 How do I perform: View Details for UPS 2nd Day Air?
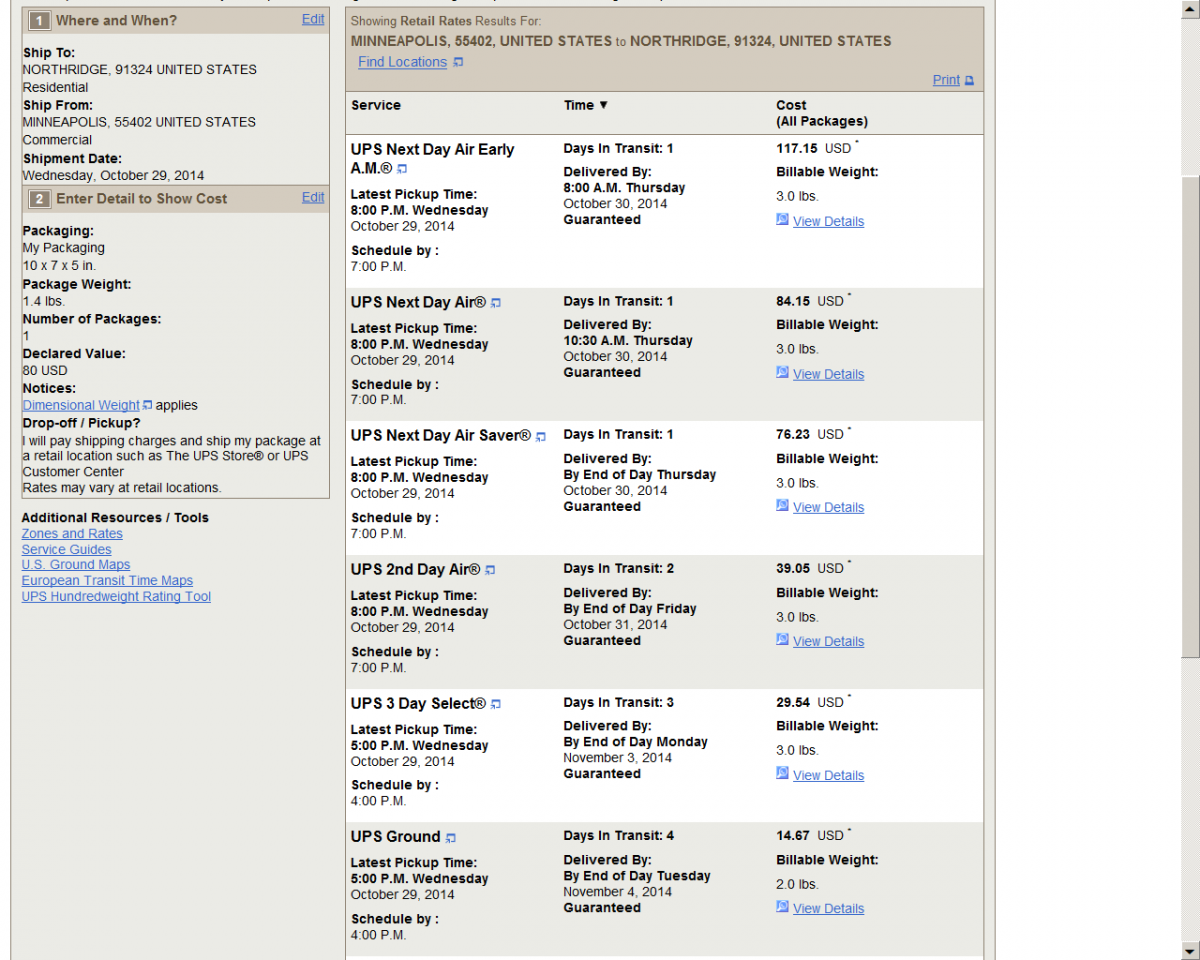pyautogui.click(x=828, y=642)
